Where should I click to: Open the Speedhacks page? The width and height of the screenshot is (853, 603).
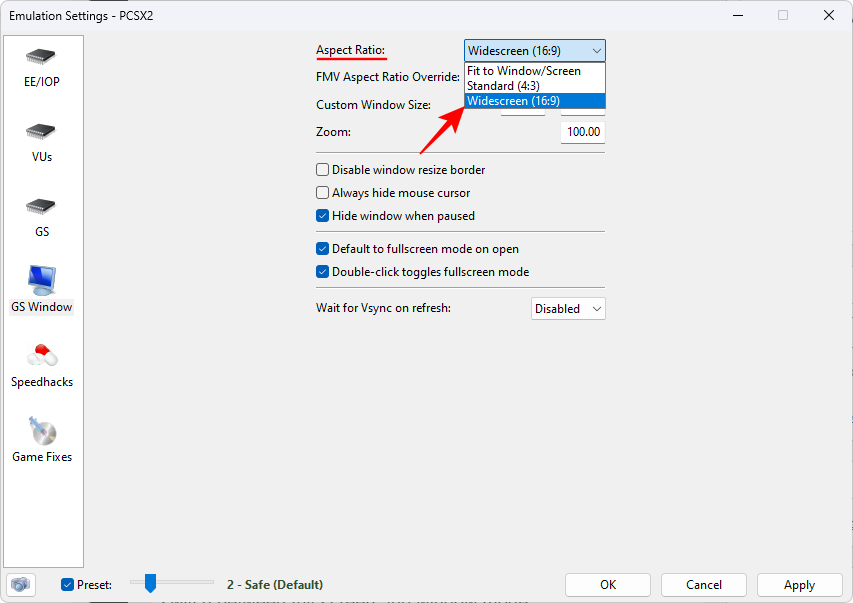(42, 365)
